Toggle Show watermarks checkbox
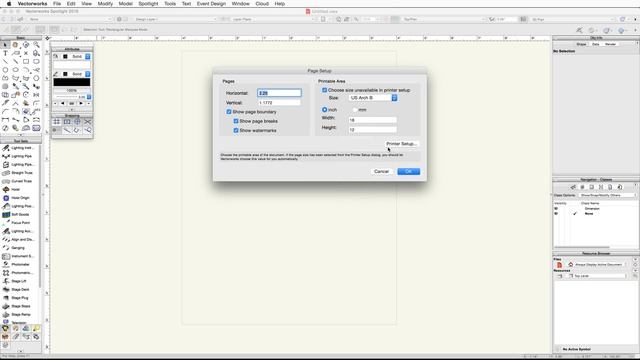The image size is (640, 360). pos(236,131)
